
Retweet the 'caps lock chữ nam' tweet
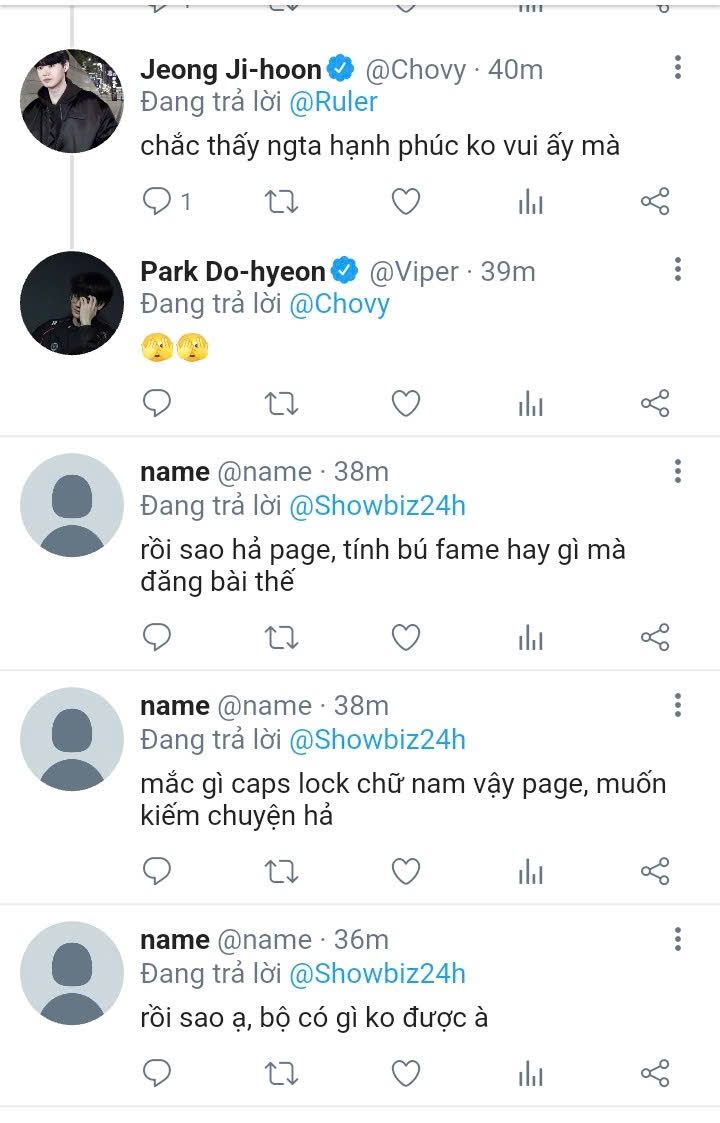pyautogui.click(x=281, y=871)
